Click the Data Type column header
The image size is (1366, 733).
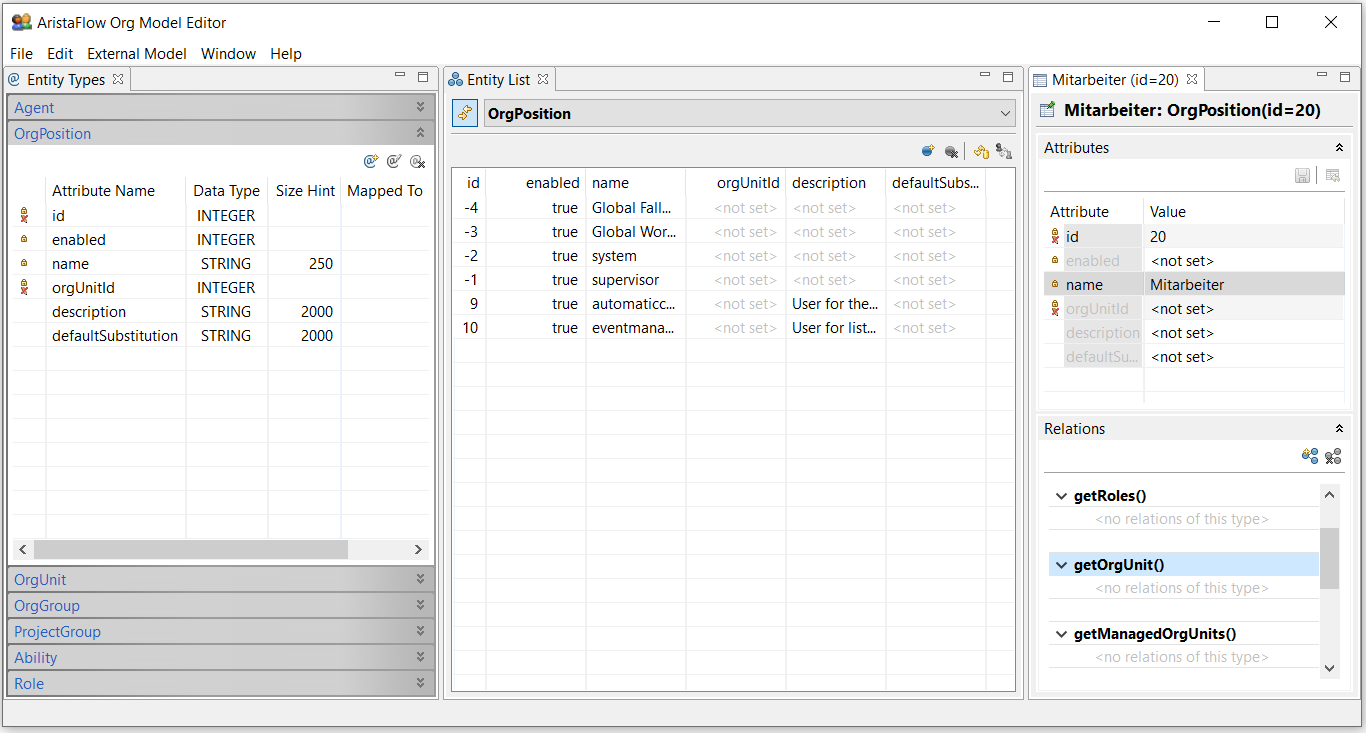[227, 190]
